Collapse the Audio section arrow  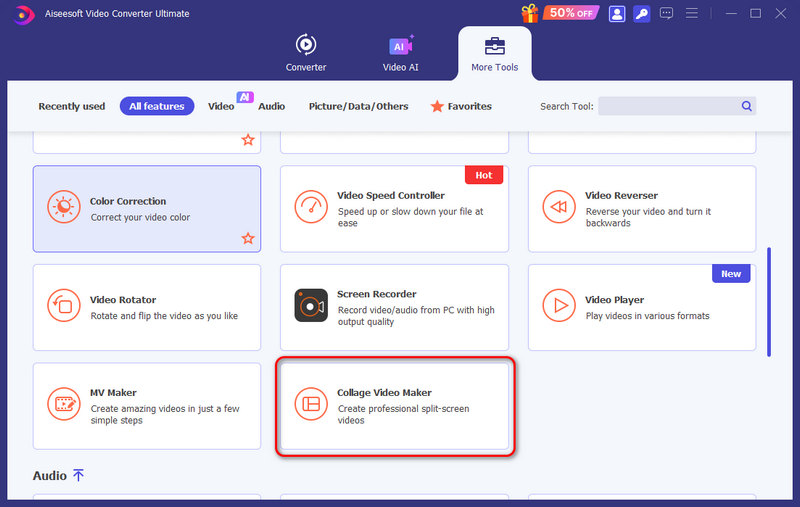(78, 476)
